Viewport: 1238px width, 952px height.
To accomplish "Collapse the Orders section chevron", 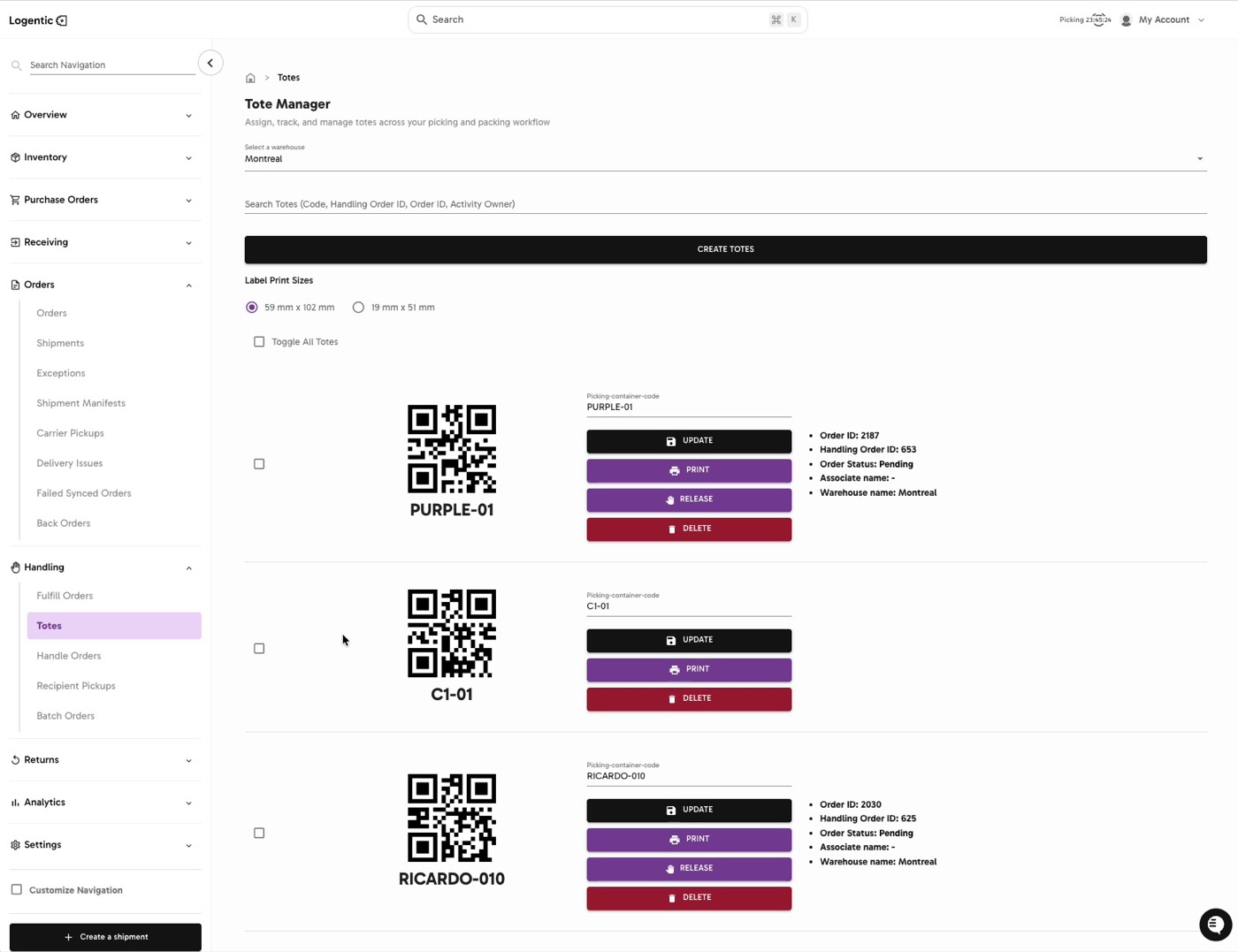I will (x=188, y=286).
